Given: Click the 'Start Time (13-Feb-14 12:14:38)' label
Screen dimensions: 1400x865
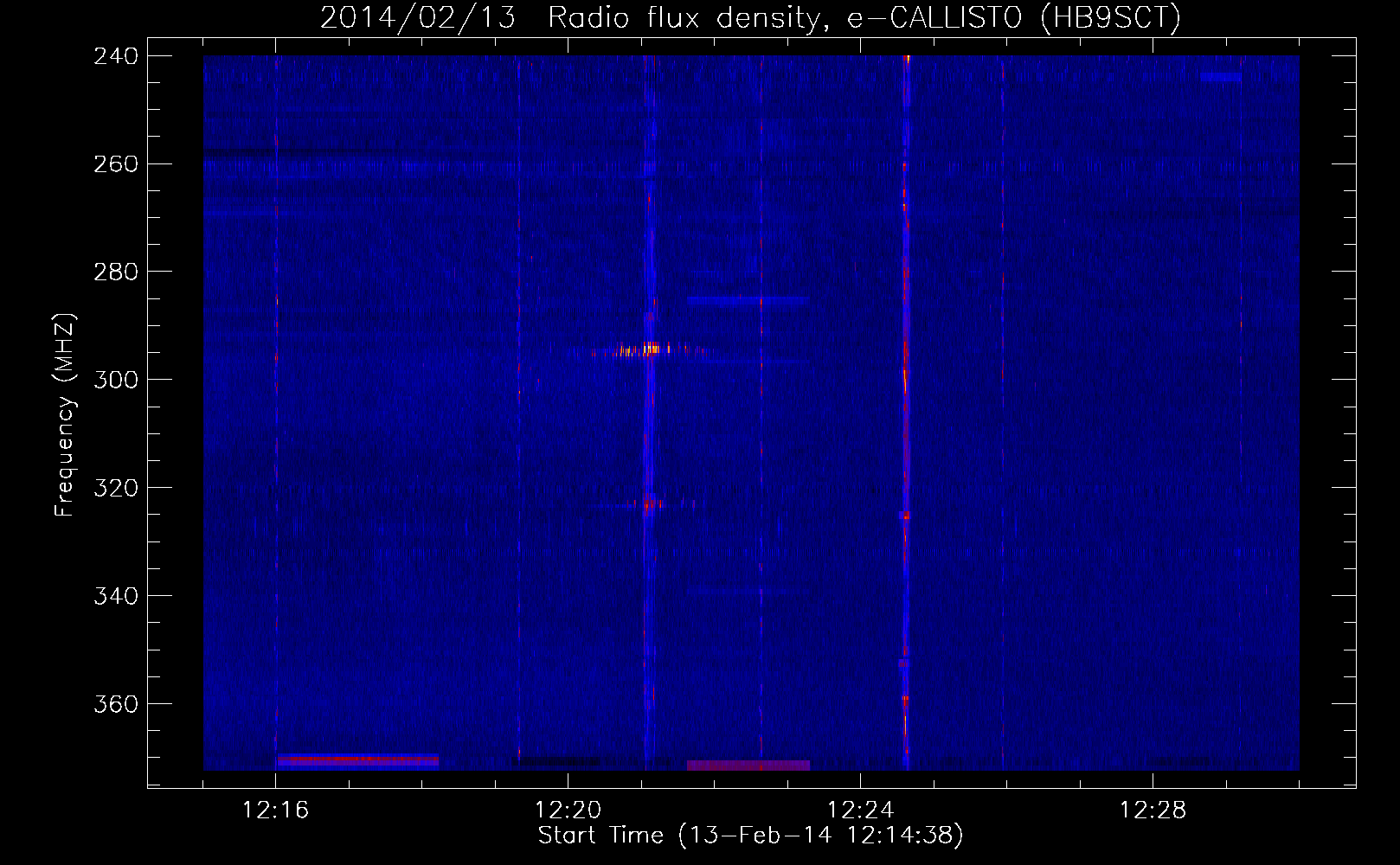Looking at the screenshot, I should click(750, 836).
